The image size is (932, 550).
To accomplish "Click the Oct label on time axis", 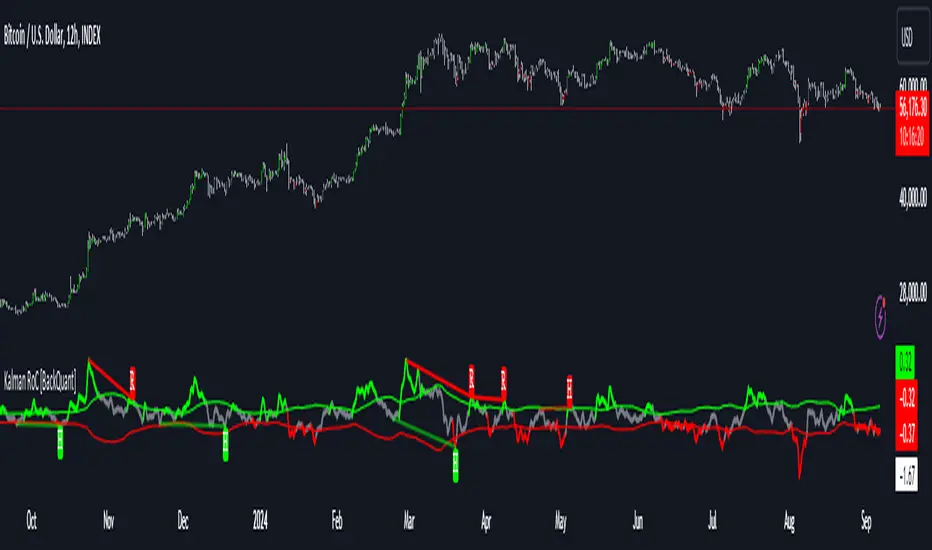I will click(32, 521).
